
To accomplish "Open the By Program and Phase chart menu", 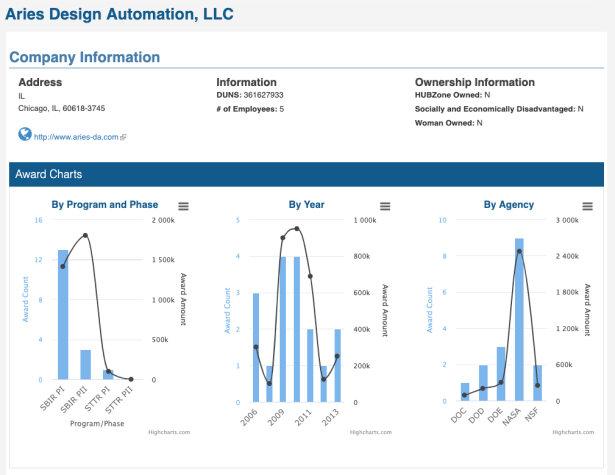I will tap(182, 205).
